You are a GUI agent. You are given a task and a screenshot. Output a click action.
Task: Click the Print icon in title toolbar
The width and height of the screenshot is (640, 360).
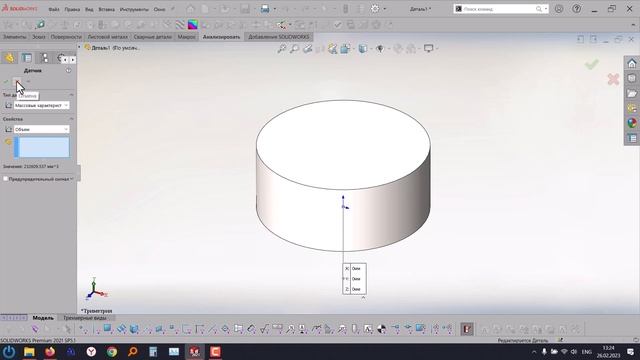265,9
